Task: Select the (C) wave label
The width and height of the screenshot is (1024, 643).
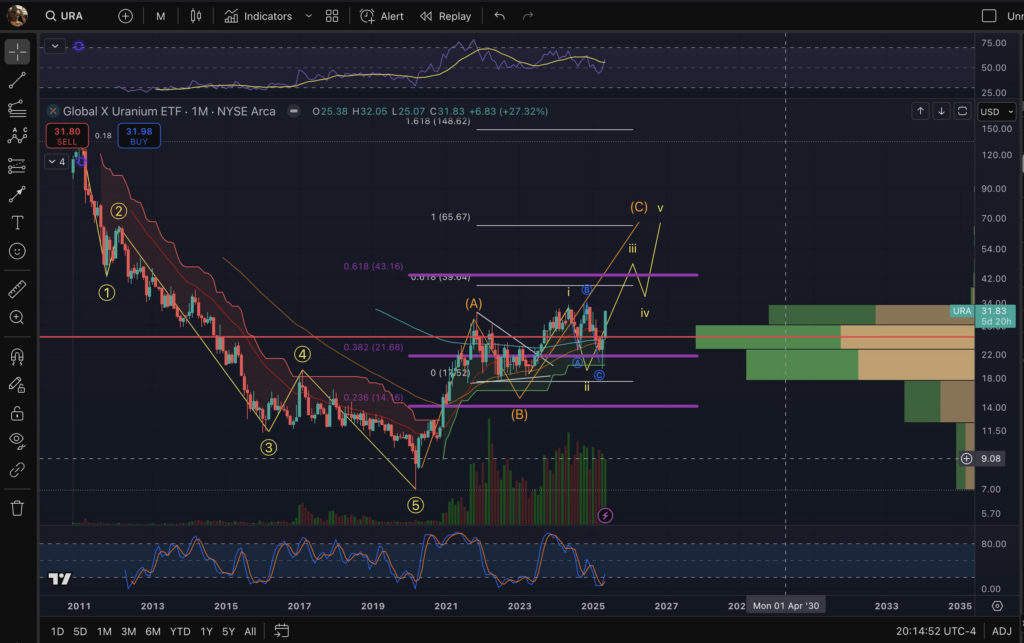Action: (x=639, y=207)
